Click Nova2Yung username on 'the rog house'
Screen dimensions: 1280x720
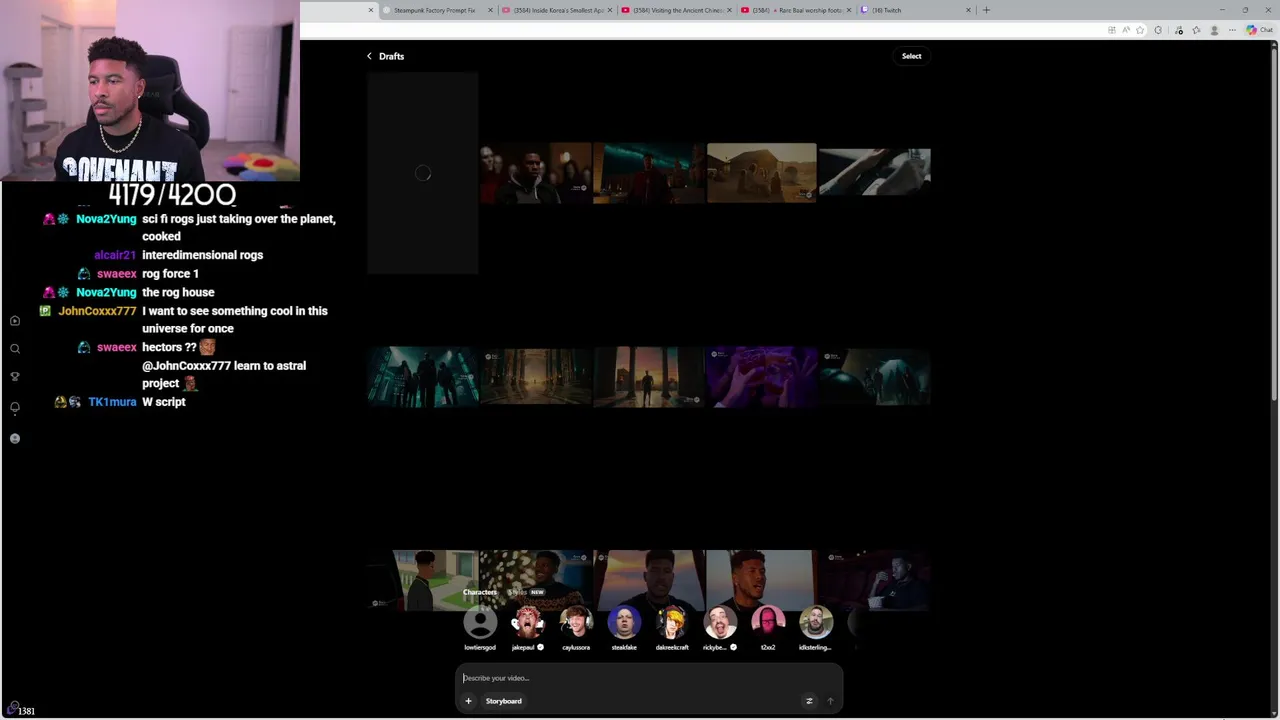point(106,292)
